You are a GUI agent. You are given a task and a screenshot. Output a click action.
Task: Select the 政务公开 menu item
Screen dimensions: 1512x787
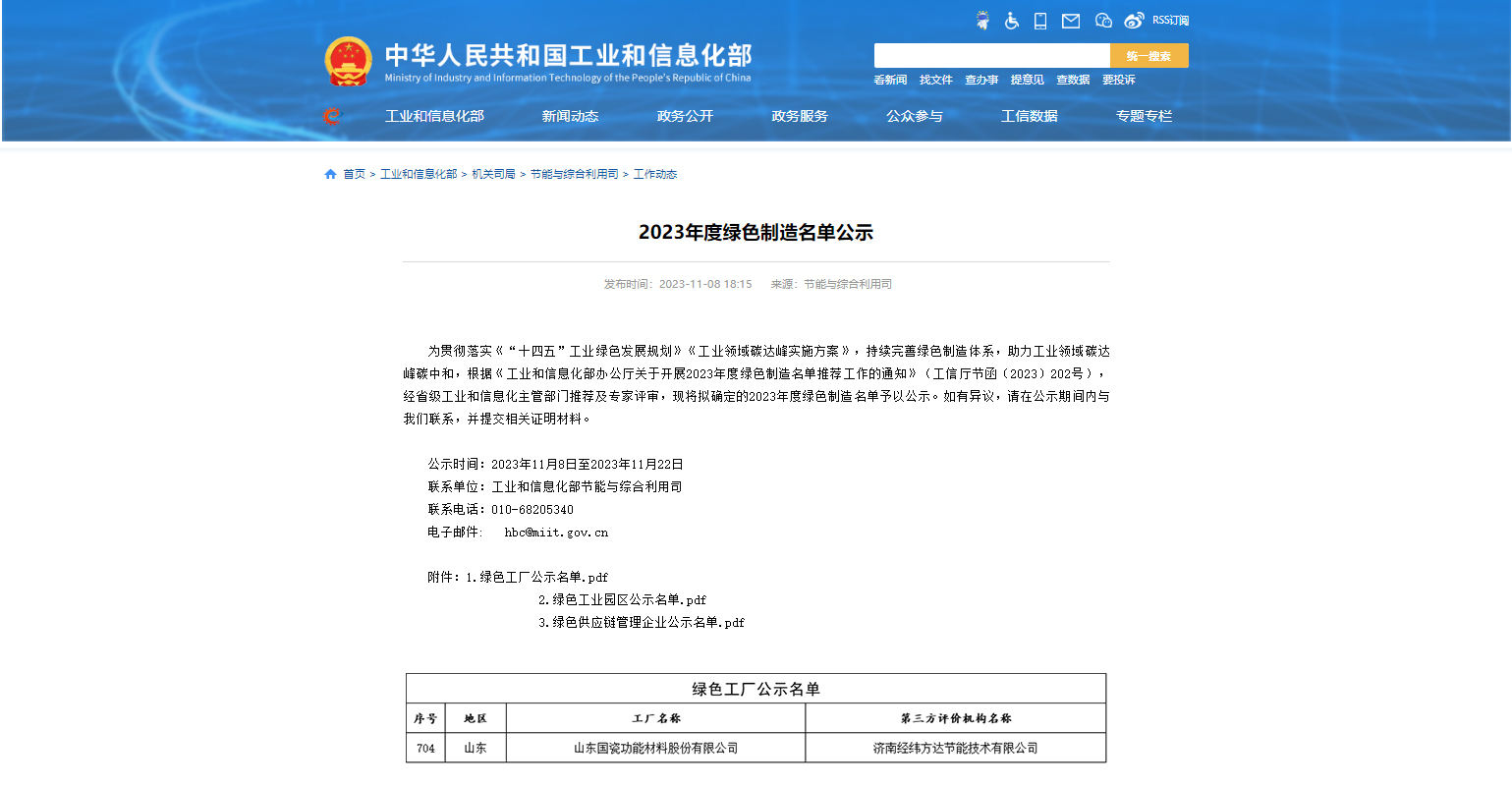pyautogui.click(x=685, y=116)
